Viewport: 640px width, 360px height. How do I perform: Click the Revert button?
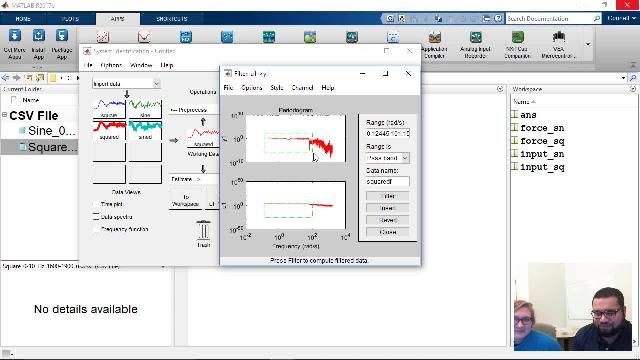coord(387,220)
